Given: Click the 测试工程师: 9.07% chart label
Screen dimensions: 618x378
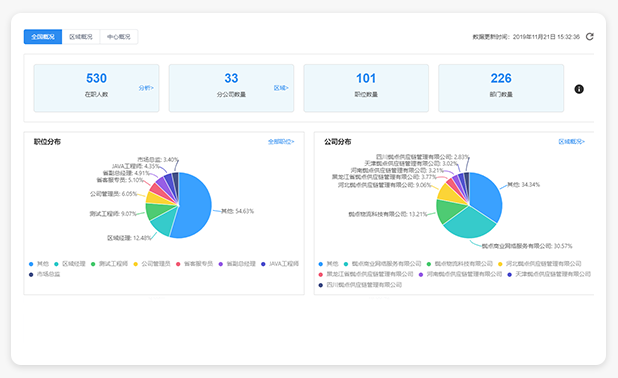Looking at the screenshot, I should pyautogui.click(x=113, y=214).
